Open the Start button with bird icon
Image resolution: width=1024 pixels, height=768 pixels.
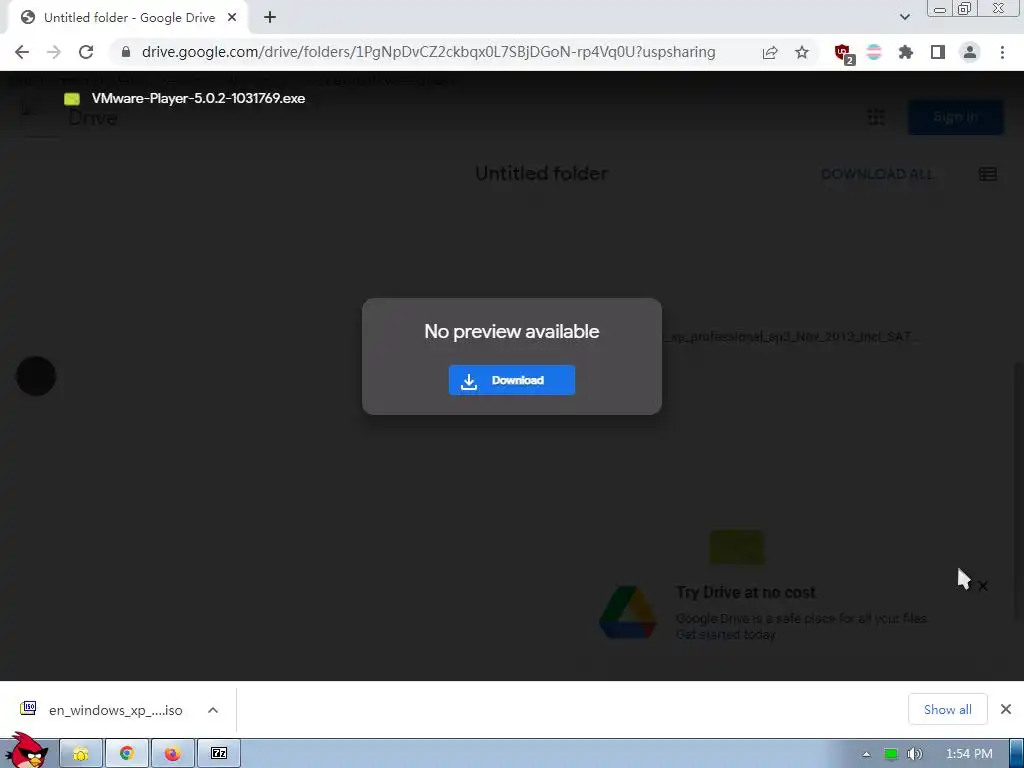tap(27, 751)
